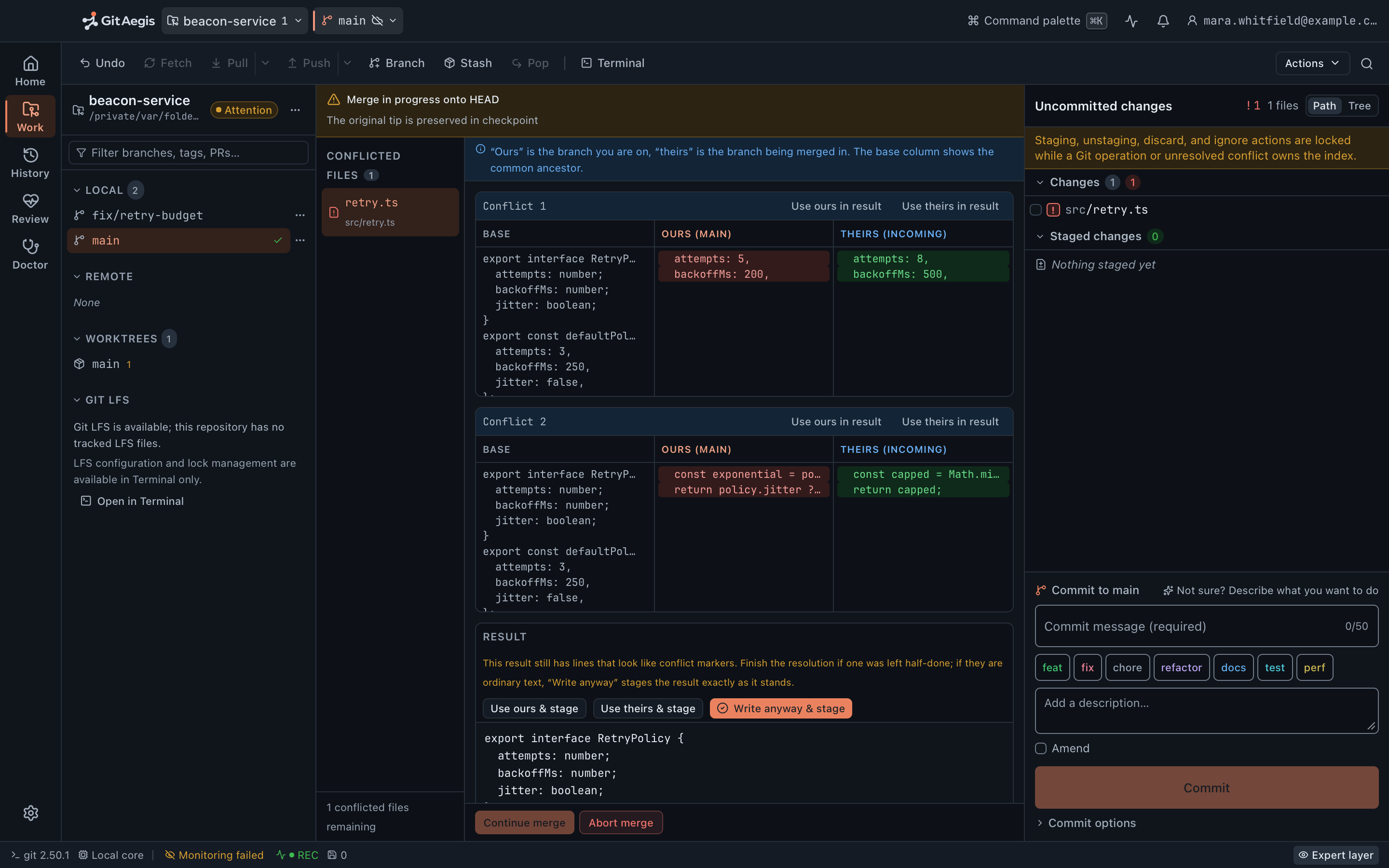Select the refactor commit type tag

[1181, 667]
